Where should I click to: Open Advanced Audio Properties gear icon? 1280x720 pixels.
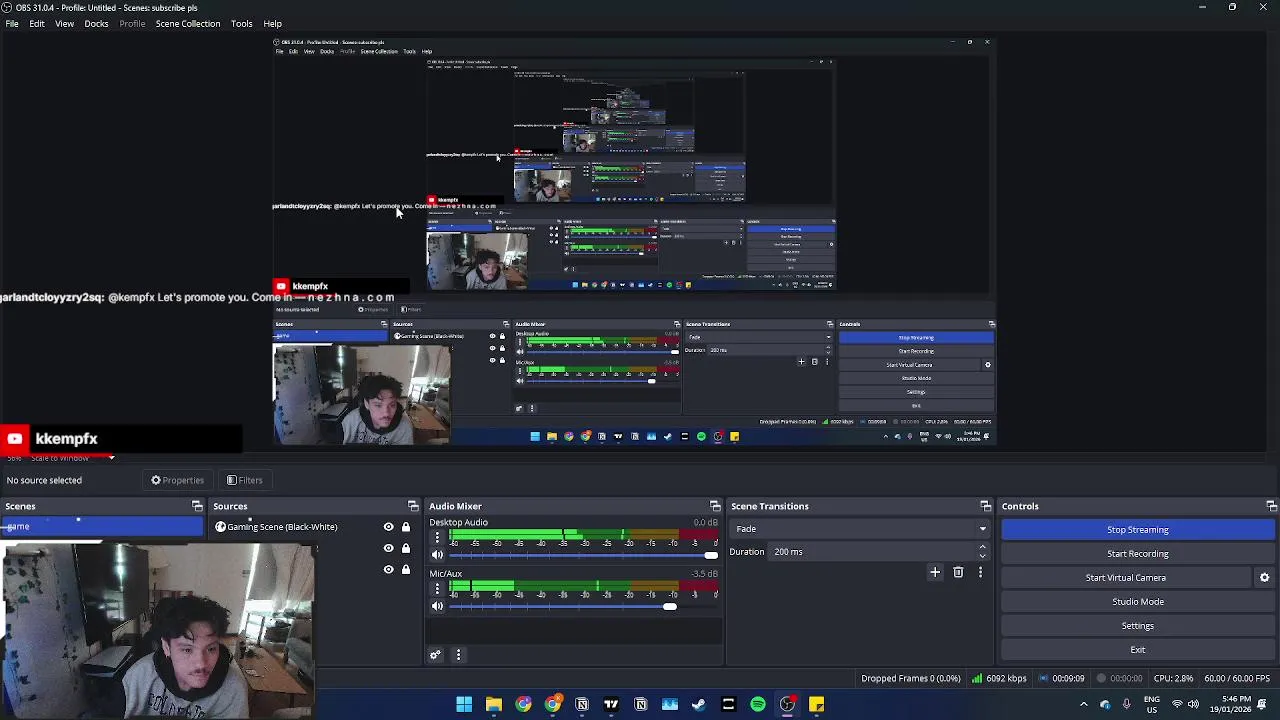pos(435,655)
